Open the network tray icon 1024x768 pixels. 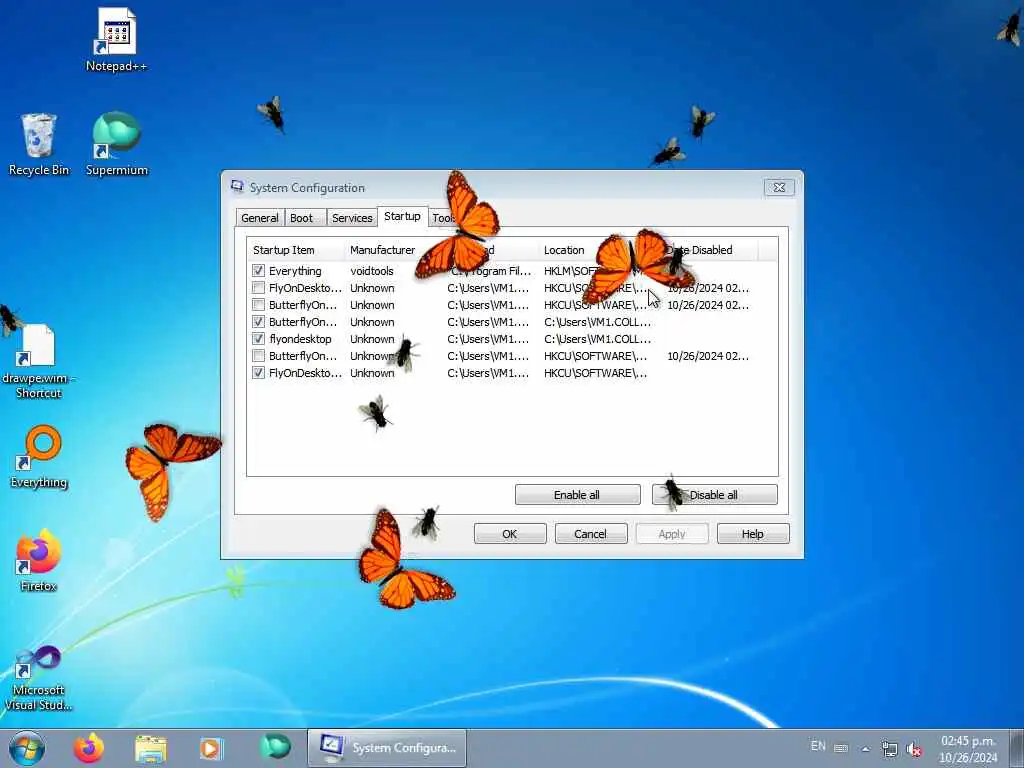pyautogui.click(x=889, y=748)
